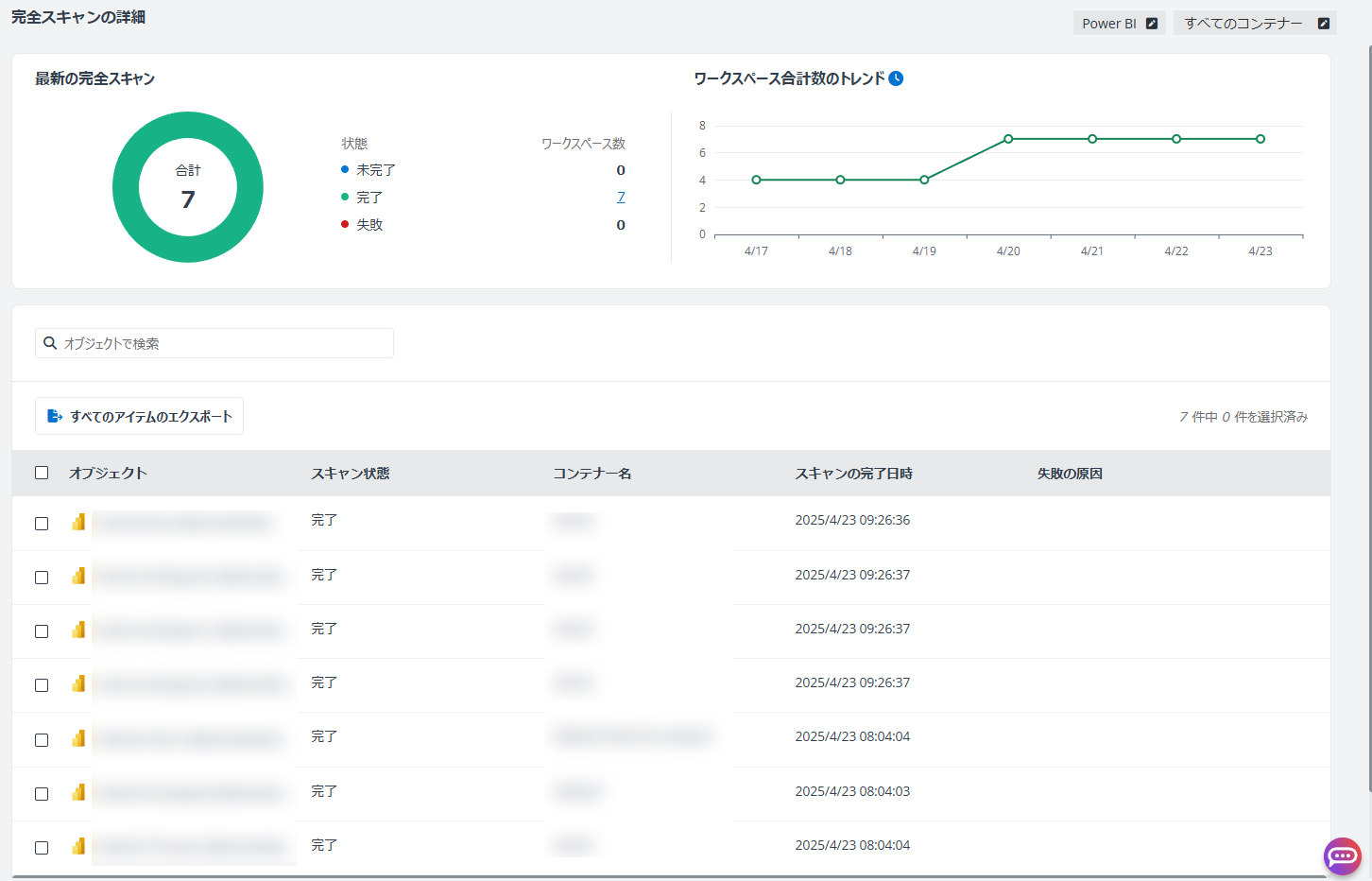Click the search magnifier icon

(50, 343)
